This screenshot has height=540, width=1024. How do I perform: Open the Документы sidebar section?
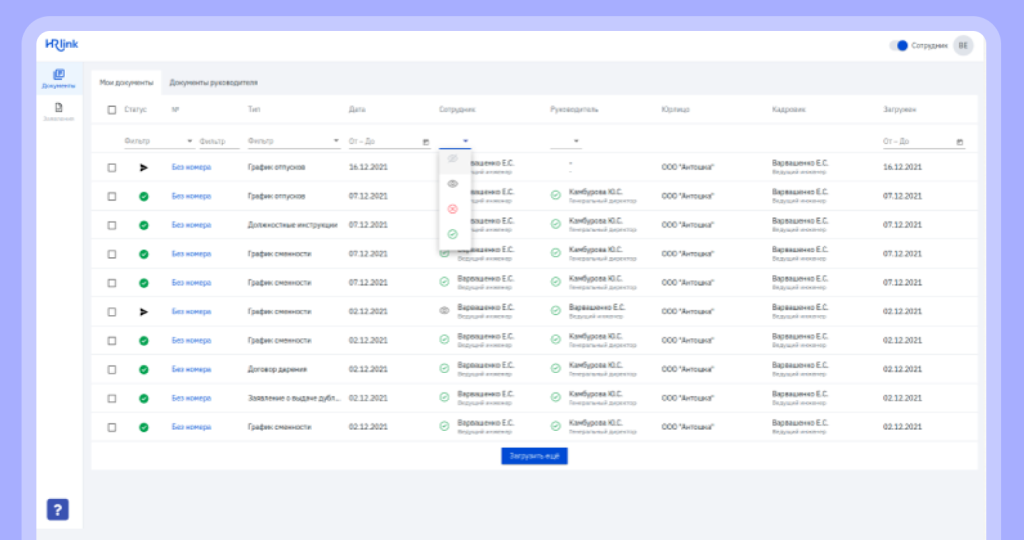tap(59, 78)
